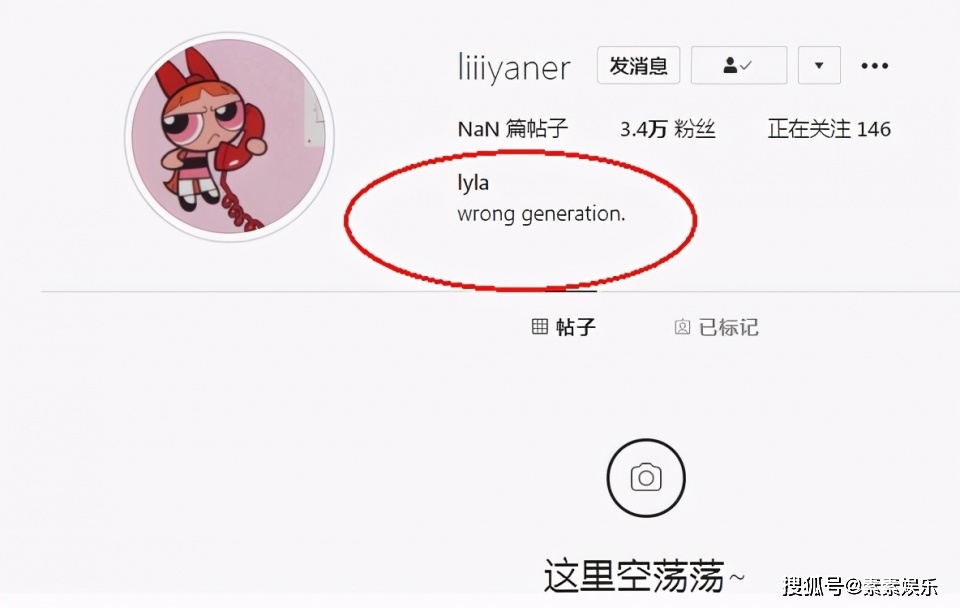Open the three-dots more options menu
The height and width of the screenshot is (608, 960).
click(x=875, y=66)
